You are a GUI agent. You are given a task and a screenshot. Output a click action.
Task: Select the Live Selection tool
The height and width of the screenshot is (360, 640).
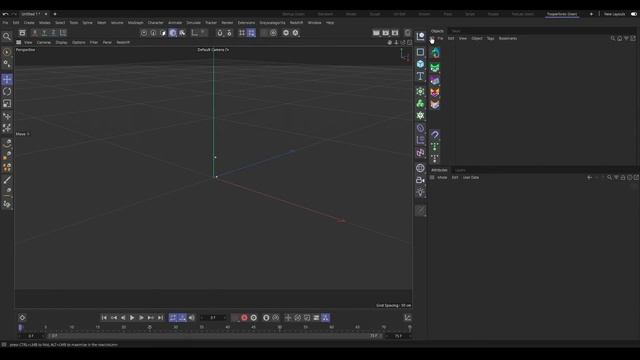(7, 52)
